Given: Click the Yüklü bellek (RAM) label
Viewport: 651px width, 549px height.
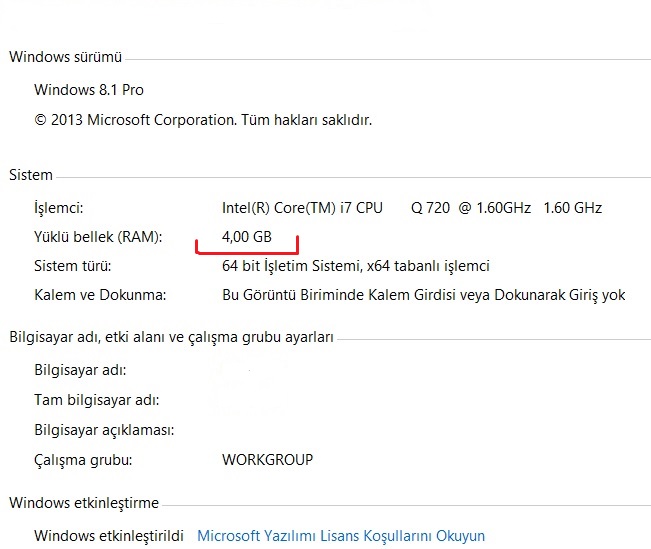Looking at the screenshot, I should click(98, 237).
